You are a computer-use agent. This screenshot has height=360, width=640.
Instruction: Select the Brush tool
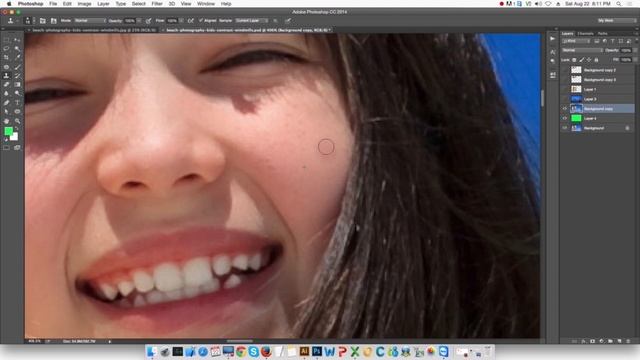pyautogui.click(x=17, y=67)
